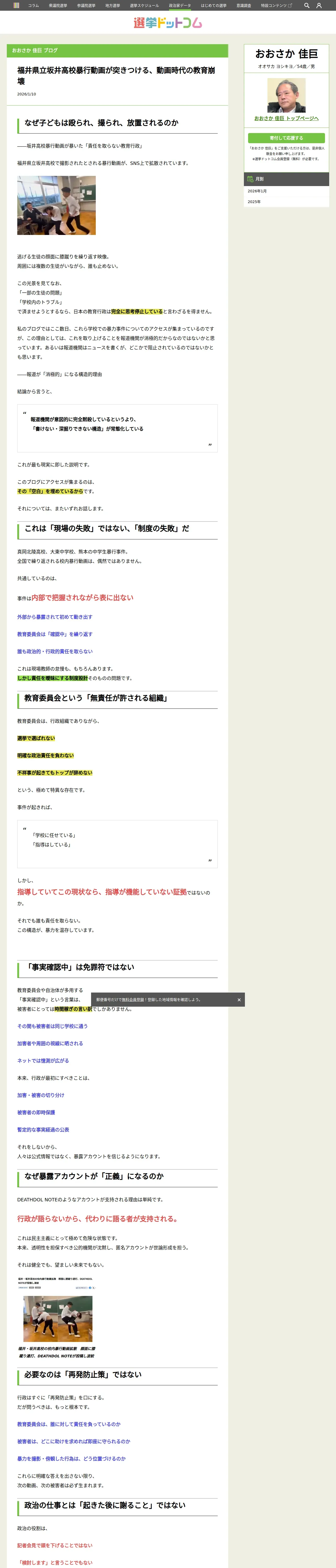Expand the 2025年 archive entry
336x1568 pixels.
286,201
